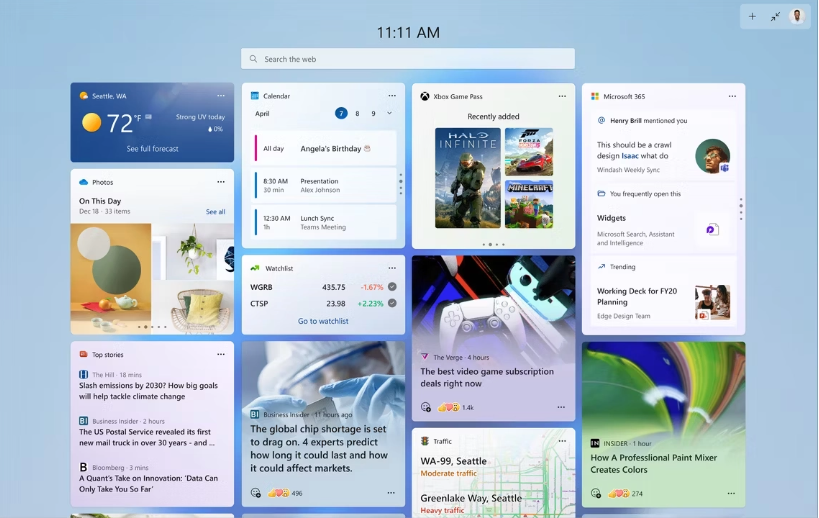The height and width of the screenshot is (518, 819).
Task: Toggle the CTSP watchlist checkmark
Action: (392, 303)
